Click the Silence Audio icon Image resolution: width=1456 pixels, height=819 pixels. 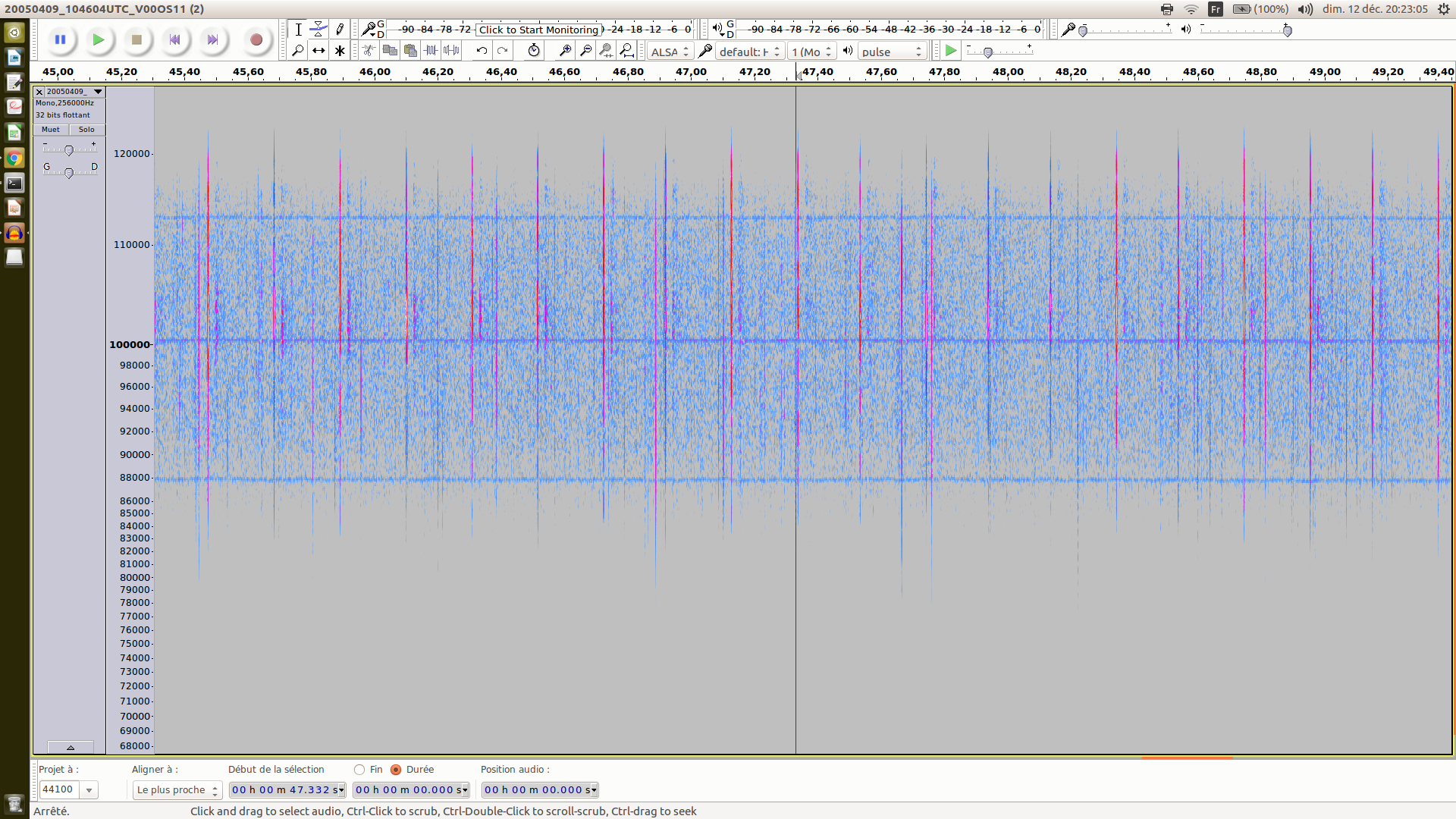coord(452,51)
